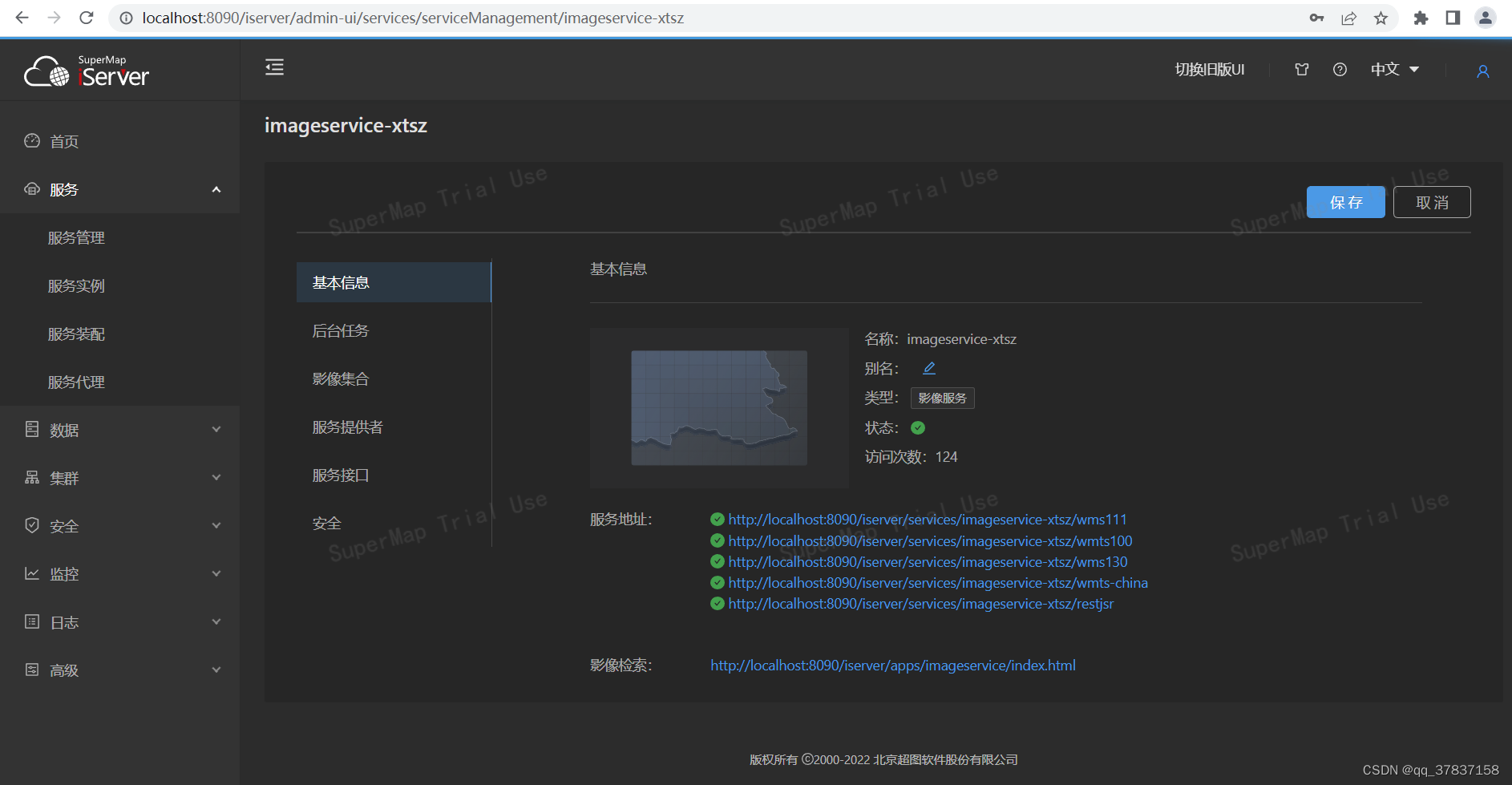Image resolution: width=1512 pixels, height=785 pixels.
Task: Click the services cloud icon beside 服务
Action: coord(32,189)
